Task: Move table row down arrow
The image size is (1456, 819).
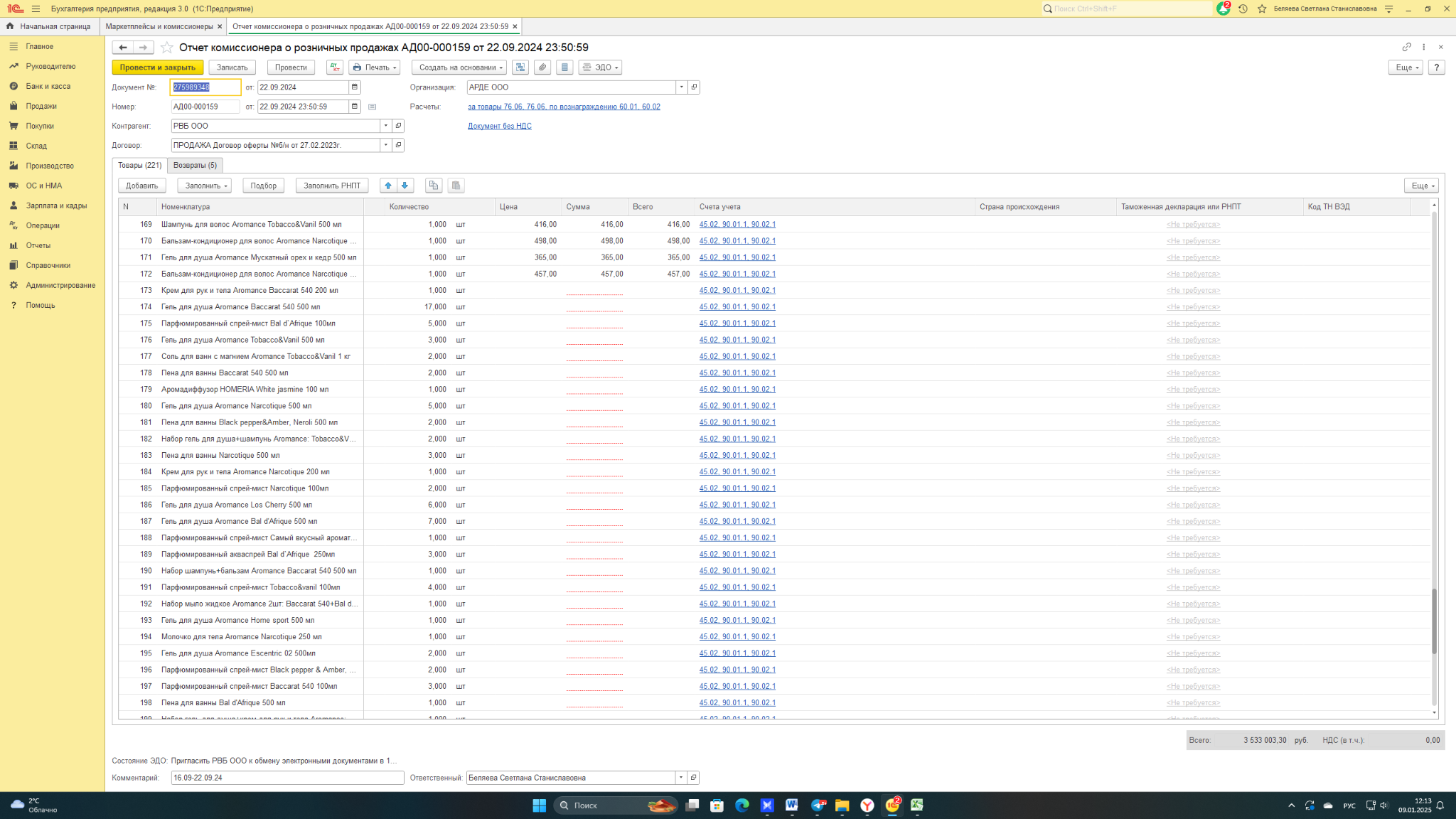Action: coord(405,186)
